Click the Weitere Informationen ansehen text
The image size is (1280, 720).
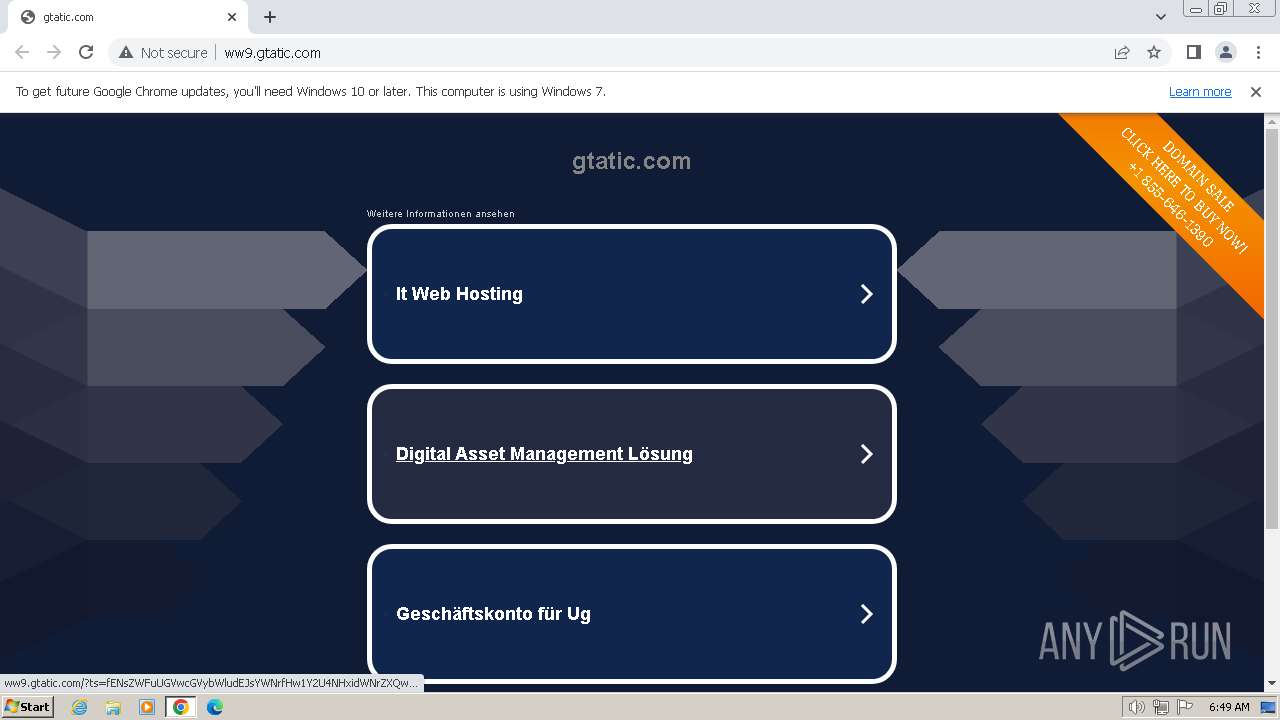pos(441,214)
